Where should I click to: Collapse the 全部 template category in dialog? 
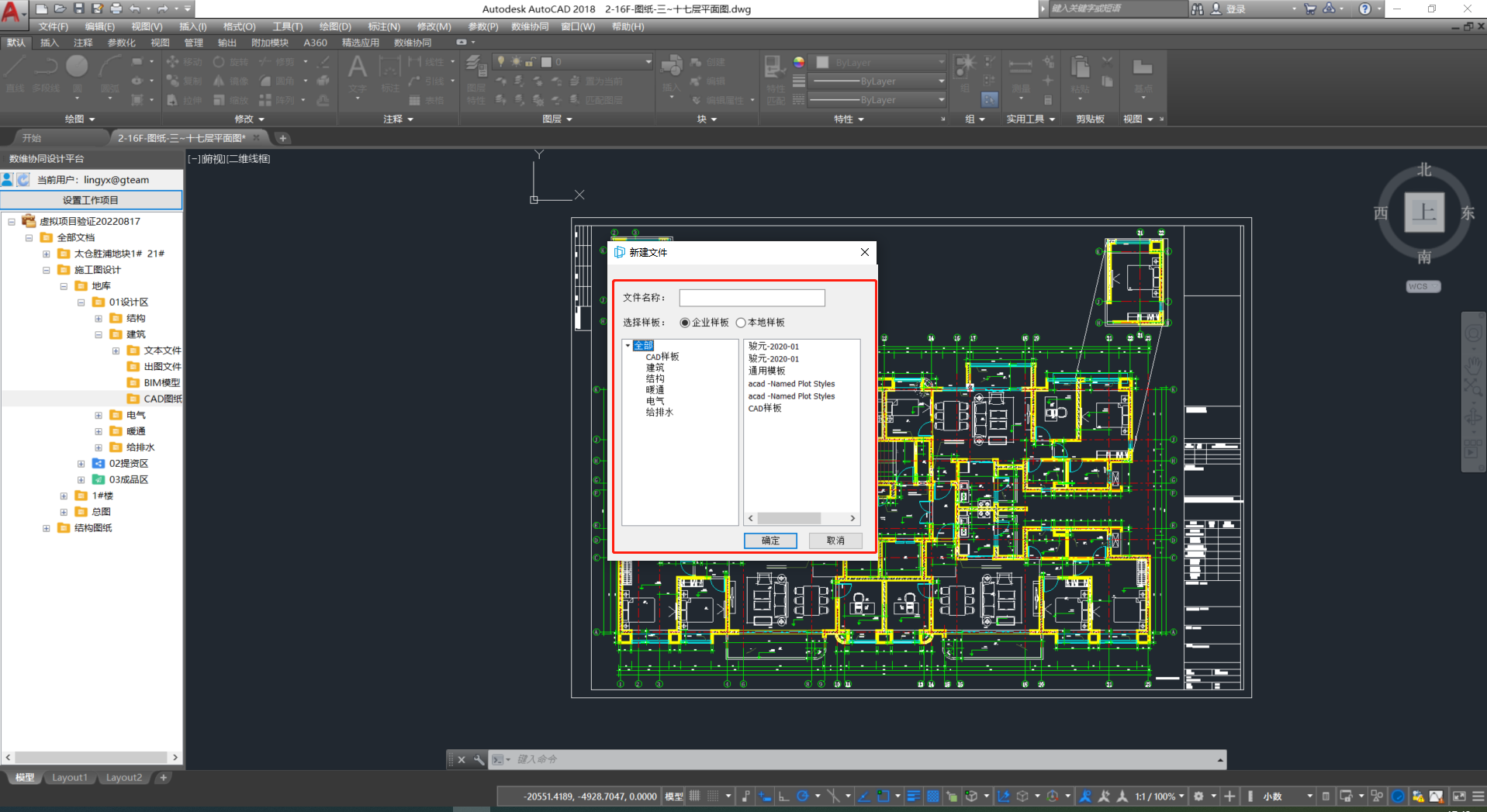(x=628, y=345)
